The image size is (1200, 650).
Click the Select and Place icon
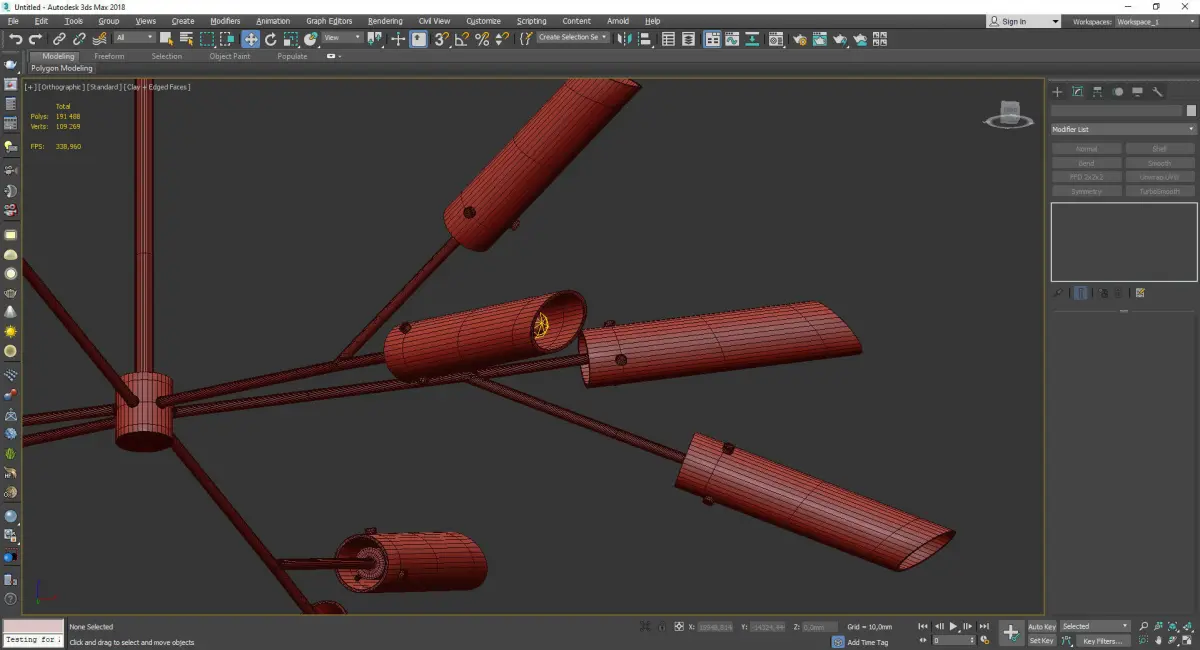(311, 39)
